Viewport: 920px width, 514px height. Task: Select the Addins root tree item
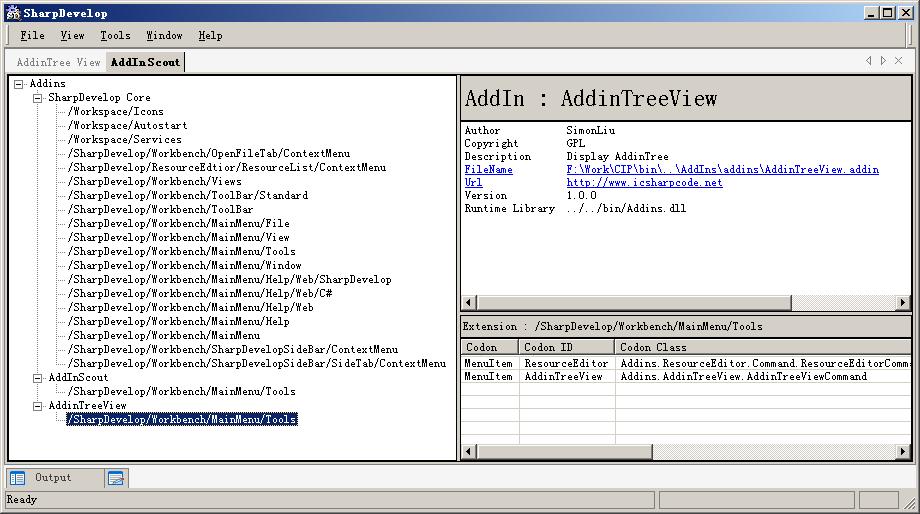pos(48,83)
